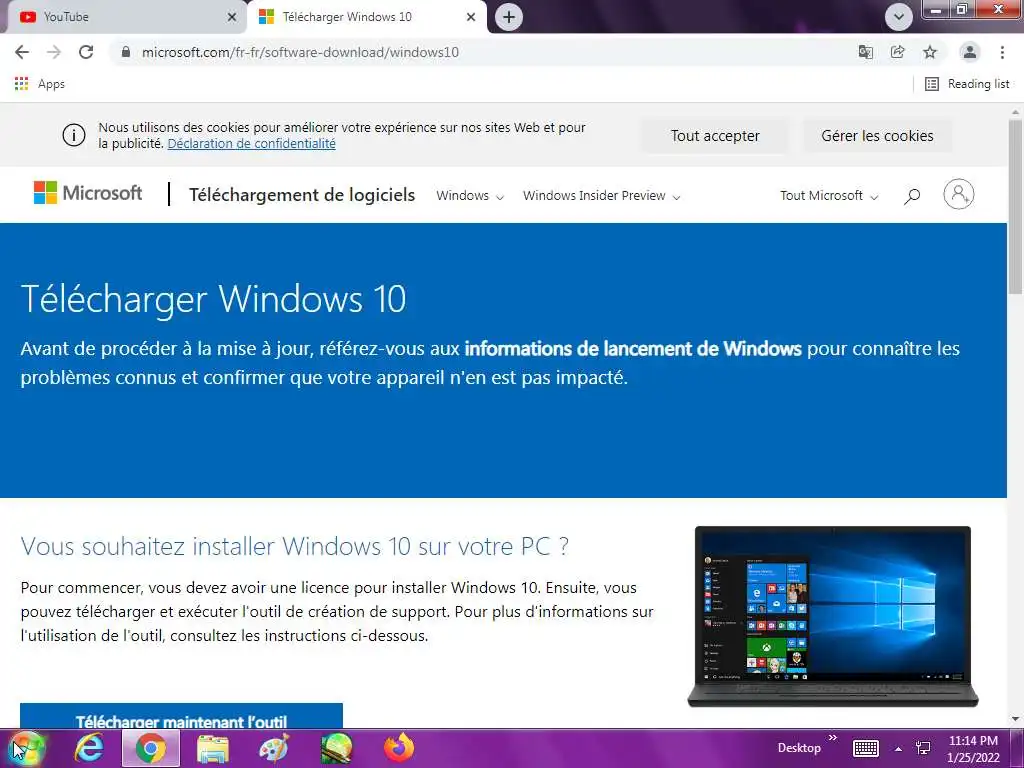Open the green-and-yellow leaf app on the taskbar
Viewport: 1024px width, 768px height.
coord(336,748)
